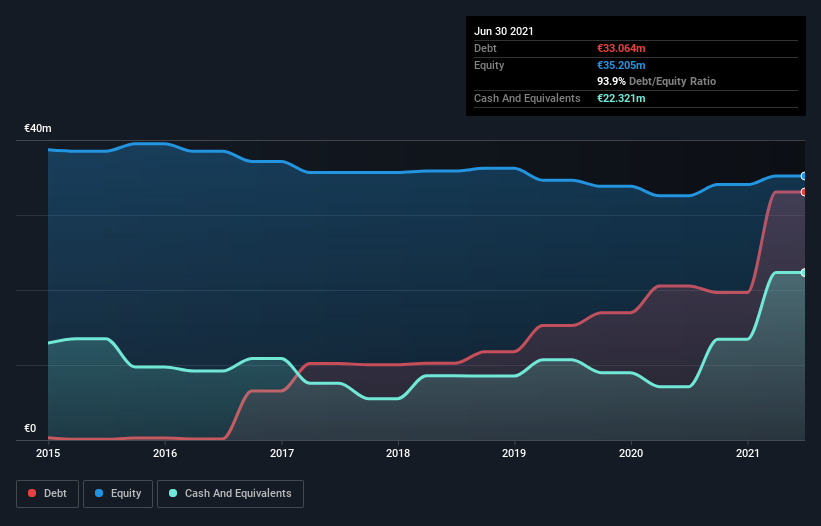Click the 2016 x-axis label
The height and width of the screenshot is (526, 821).
[x=165, y=453]
